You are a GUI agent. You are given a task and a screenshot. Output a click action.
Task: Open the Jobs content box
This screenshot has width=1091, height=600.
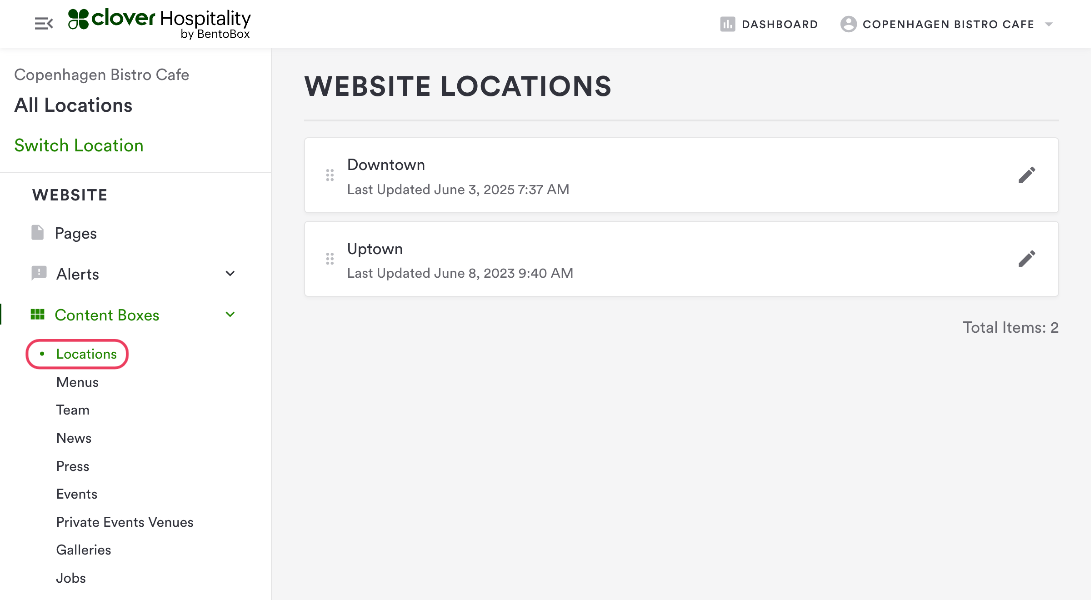coord(71,578)
